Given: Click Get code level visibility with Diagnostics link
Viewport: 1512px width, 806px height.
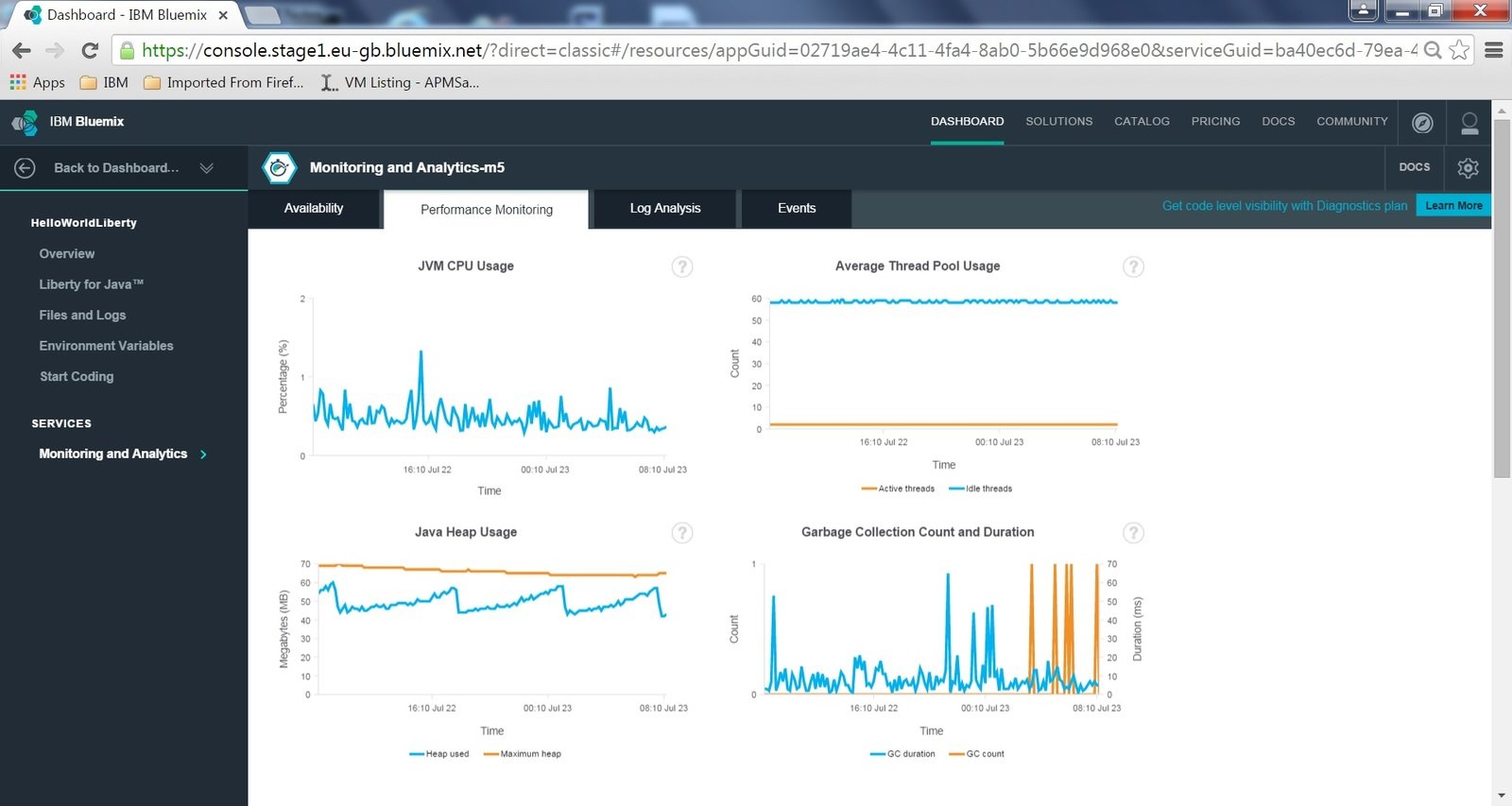Looking at the screenshot, I should click(1284, 206).
